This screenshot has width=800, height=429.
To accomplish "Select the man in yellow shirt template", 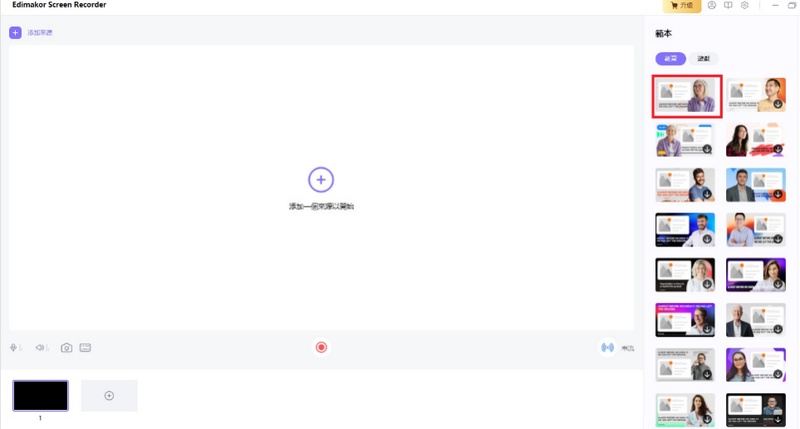I will (756, 95).
